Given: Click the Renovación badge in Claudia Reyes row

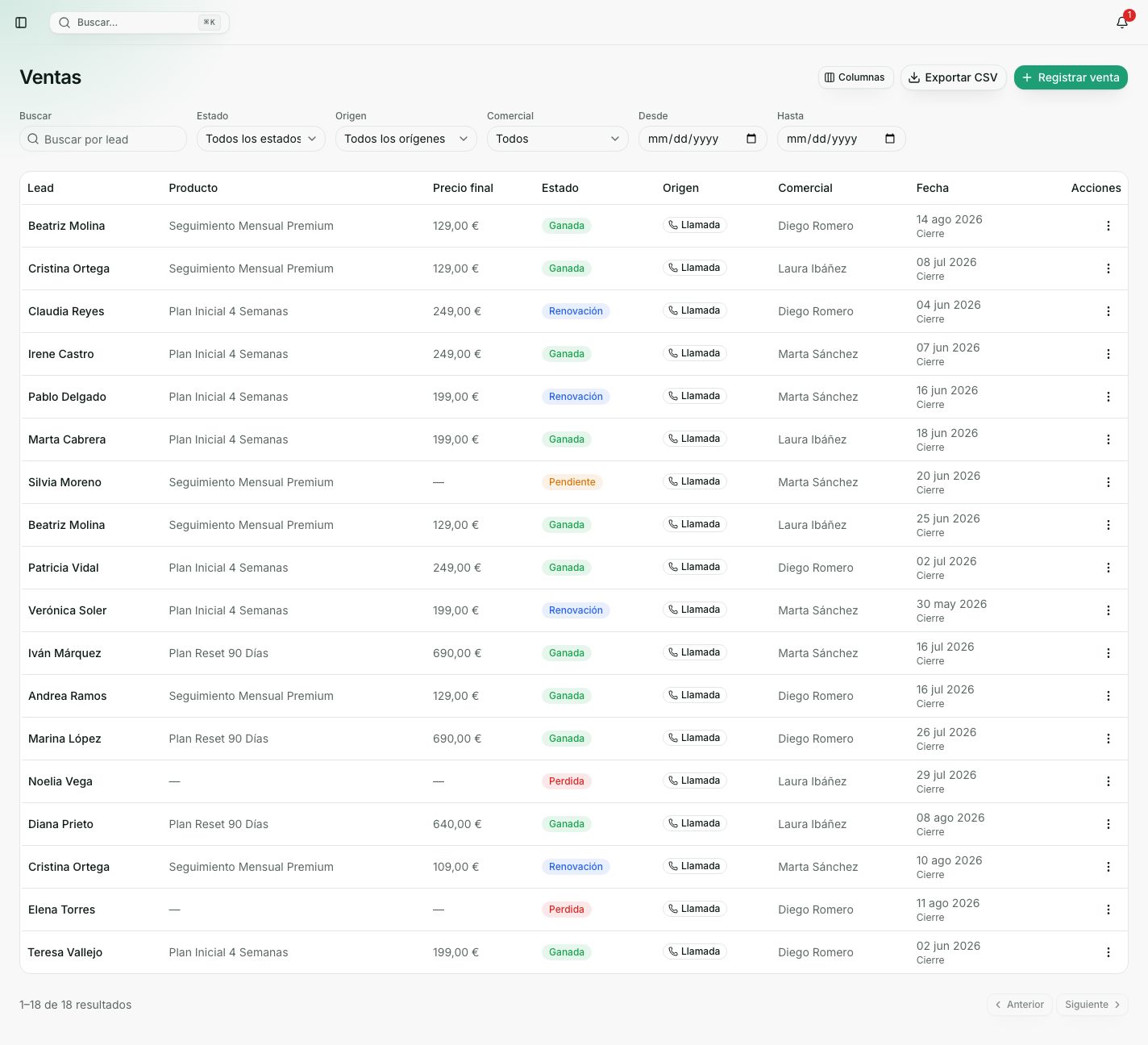Looking at the screenshot, I should pos(576,311).
